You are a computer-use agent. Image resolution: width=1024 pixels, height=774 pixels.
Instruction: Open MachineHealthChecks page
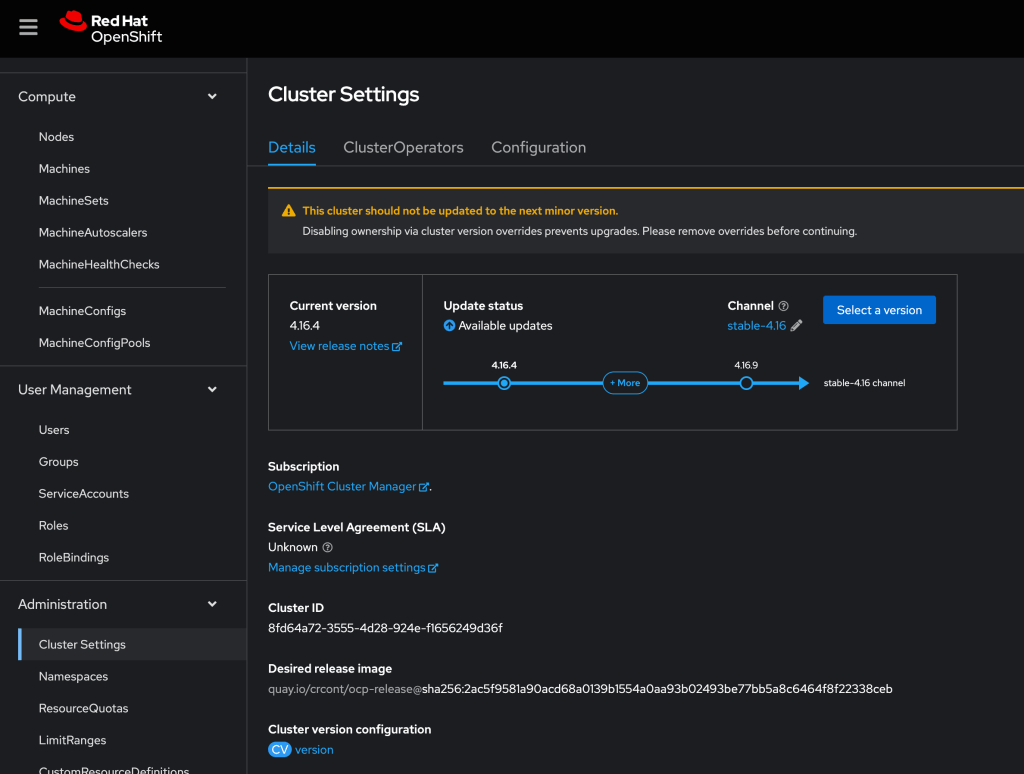[x=99, y=265]
